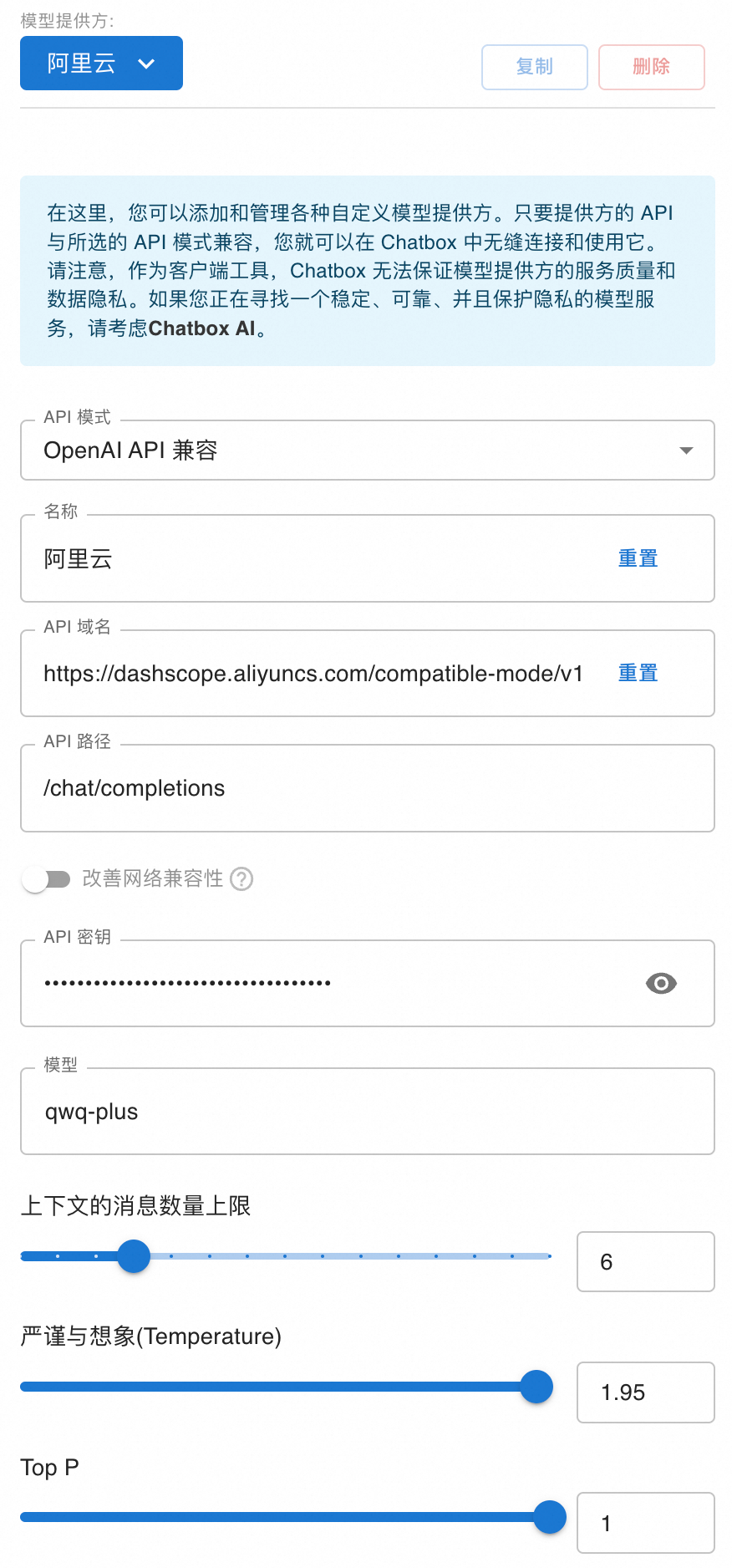The width and height of the screenshot is (732, 1568).
Task: Reveal the hidden API 密钥 with the eye icon
Action: tap(661, 983)
